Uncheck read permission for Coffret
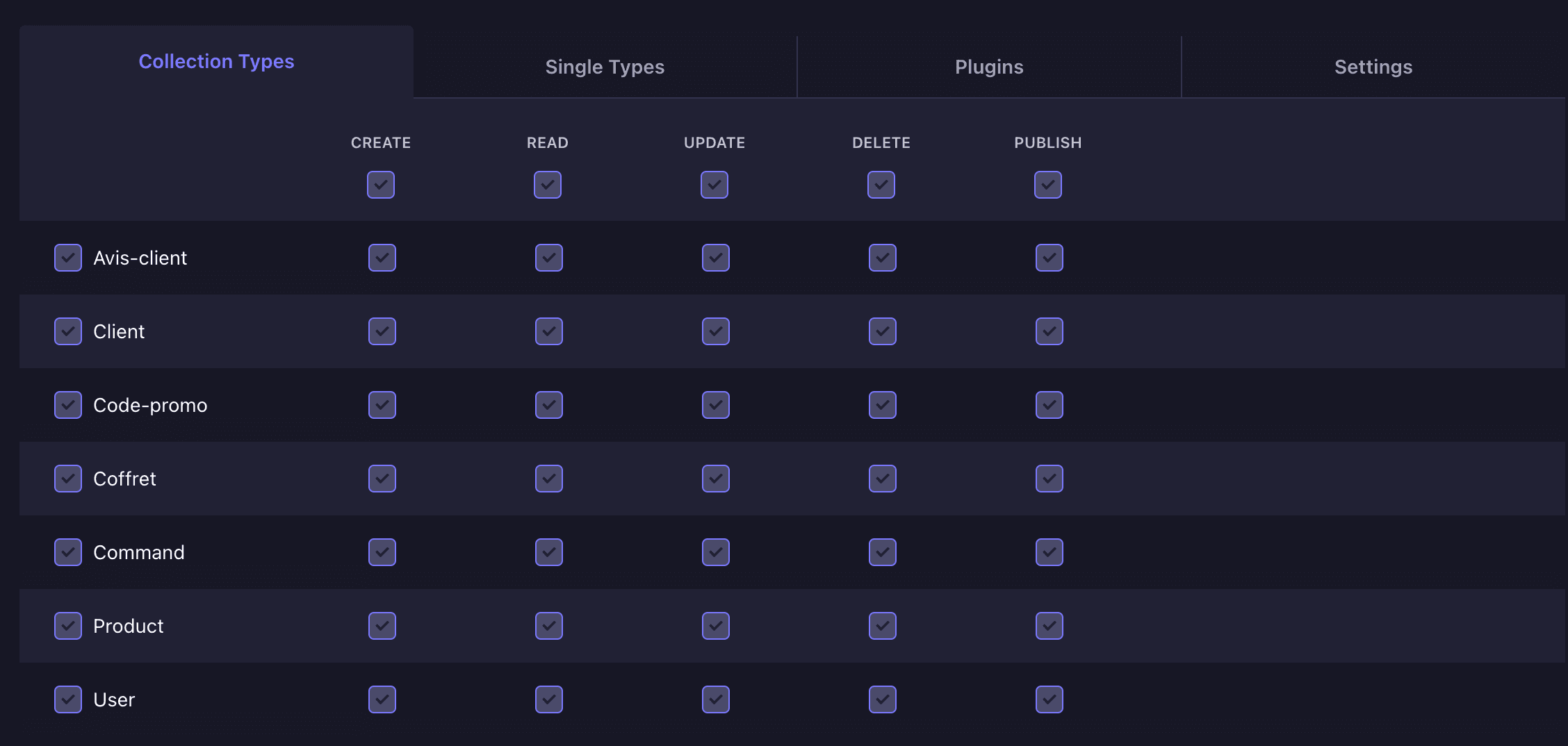Viewport: 1568px width, 746px height. coord(549,479)
